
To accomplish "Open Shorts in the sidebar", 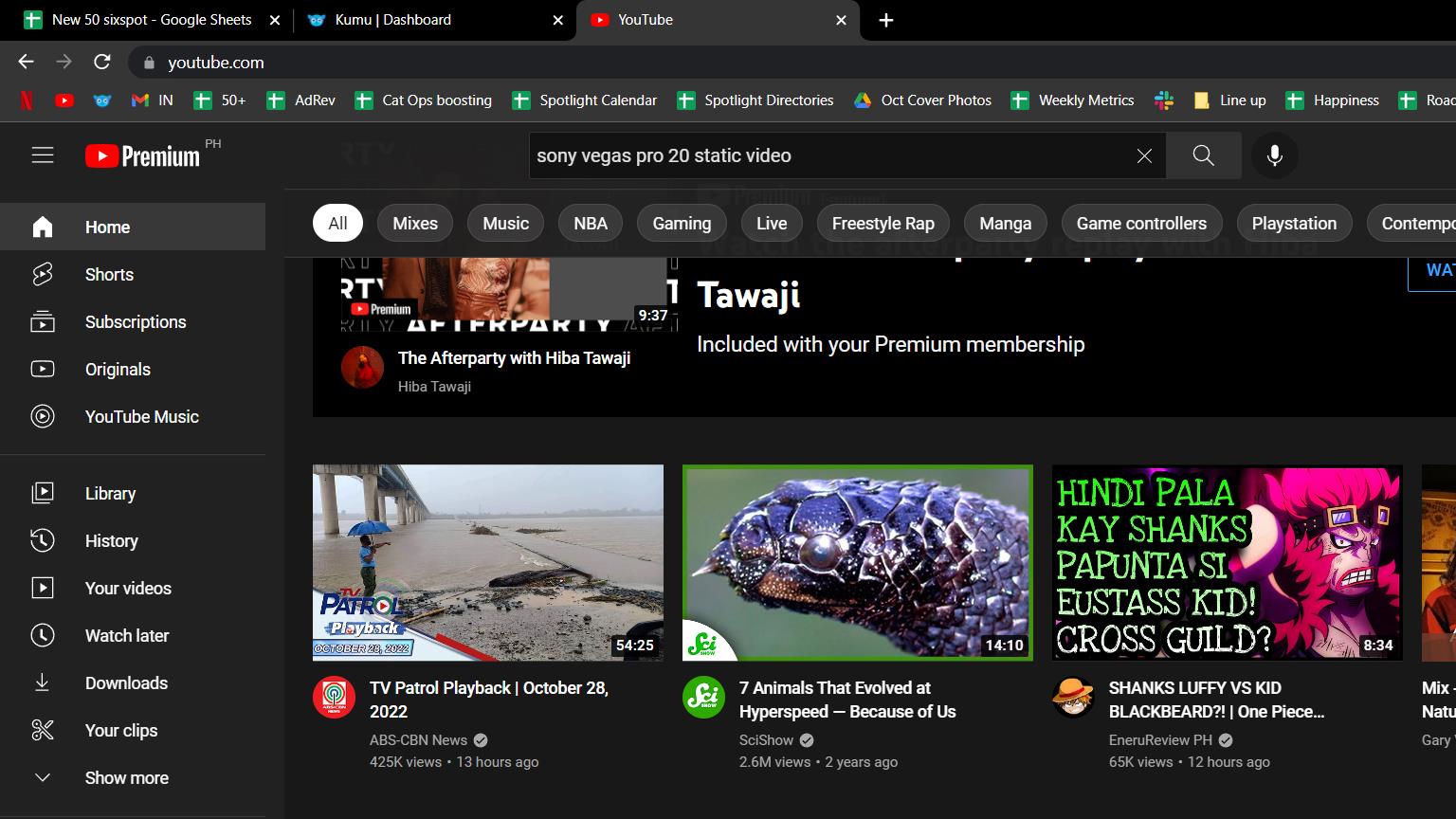I will 109,275.
